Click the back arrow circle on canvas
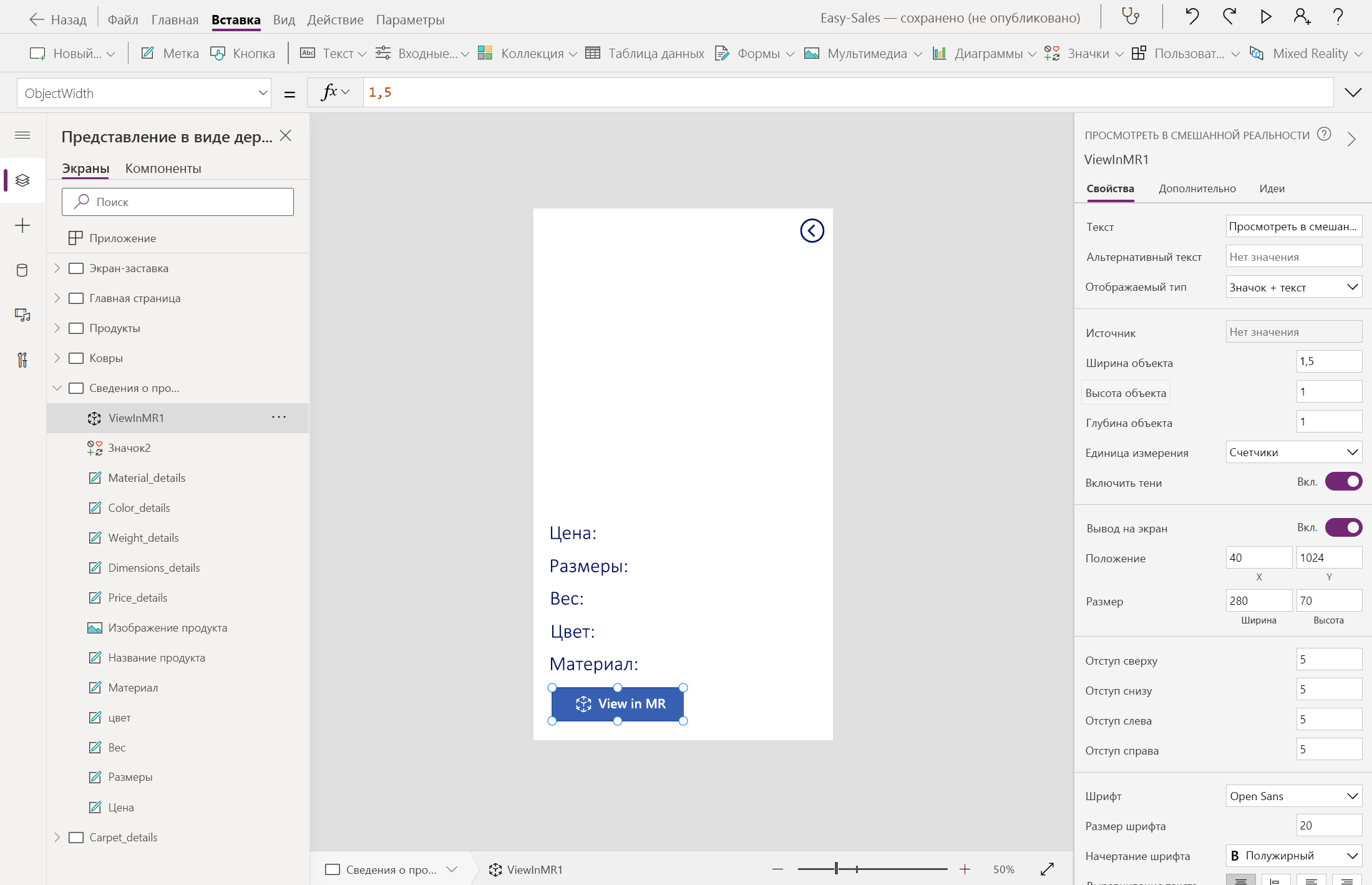This screenshot has width=1372, height=885. [812, 231]
